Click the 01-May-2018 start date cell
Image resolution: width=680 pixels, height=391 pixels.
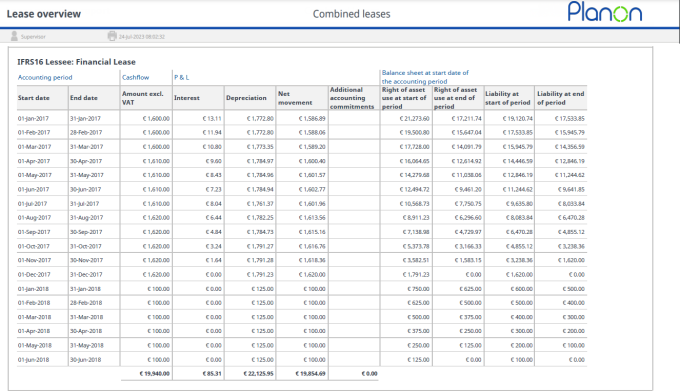pos(35,345)
